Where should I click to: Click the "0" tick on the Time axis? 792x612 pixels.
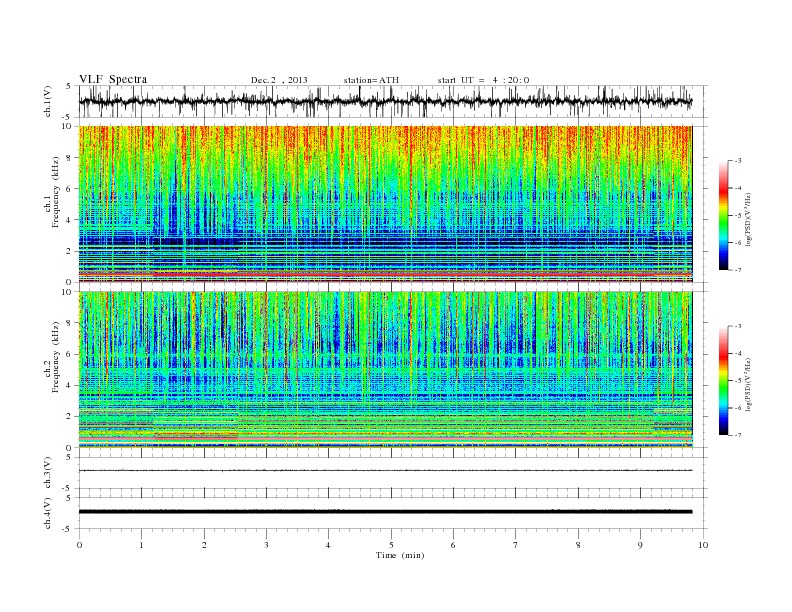click(x=79, y=545)
